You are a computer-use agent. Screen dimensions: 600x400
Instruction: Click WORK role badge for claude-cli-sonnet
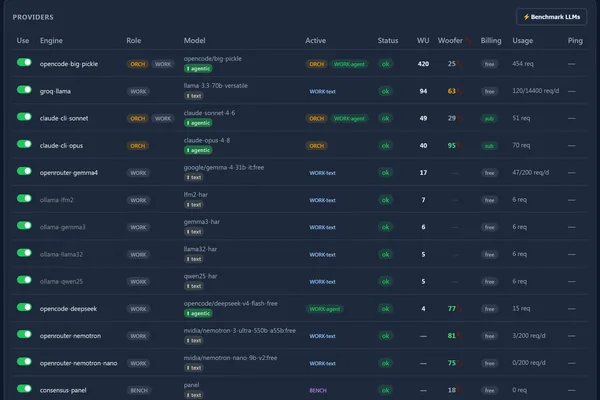[163, 119]
